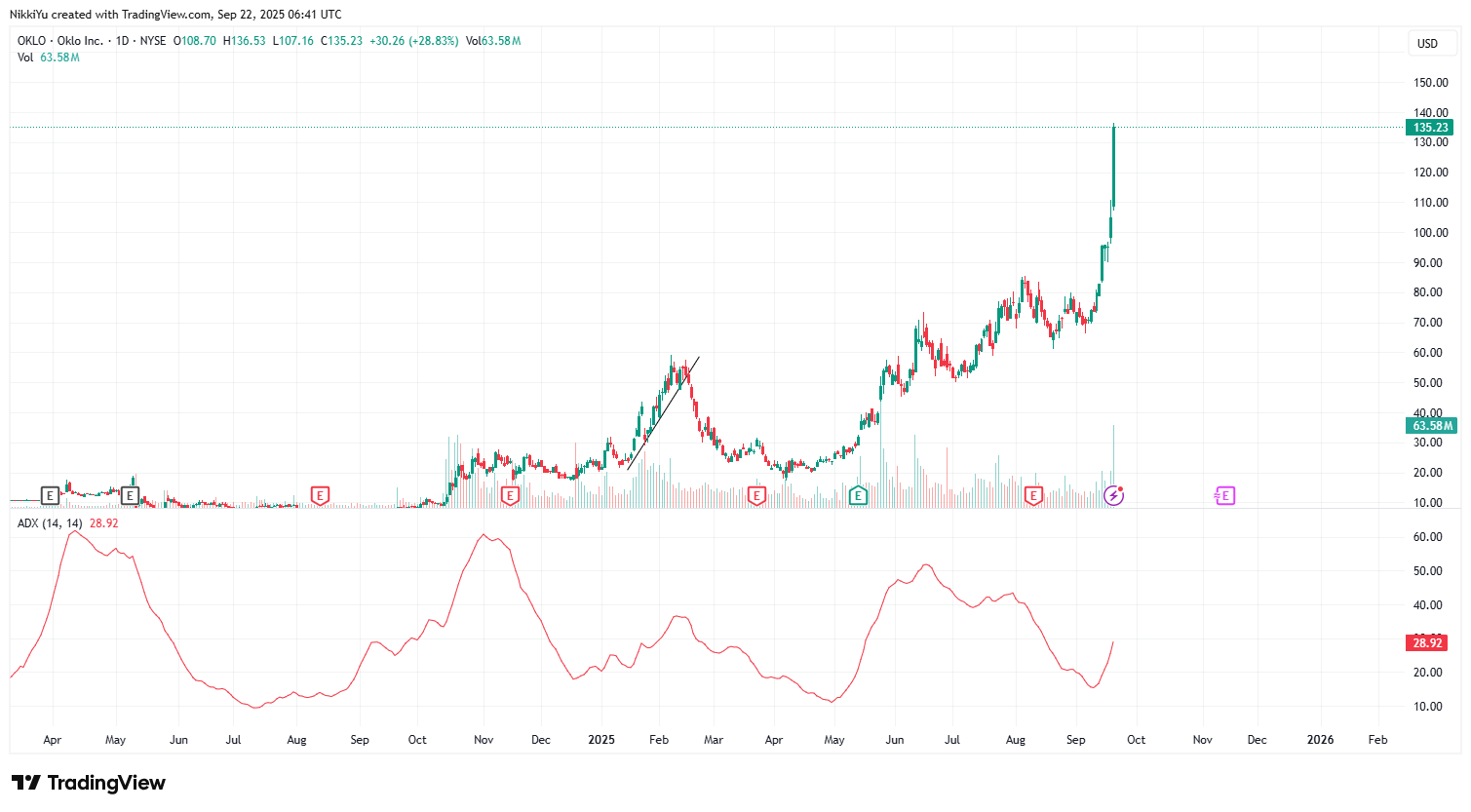Click the pink upcoming earnings icon near November
Viewport: 1471px width, 812px height.
tap(1224, 496)
